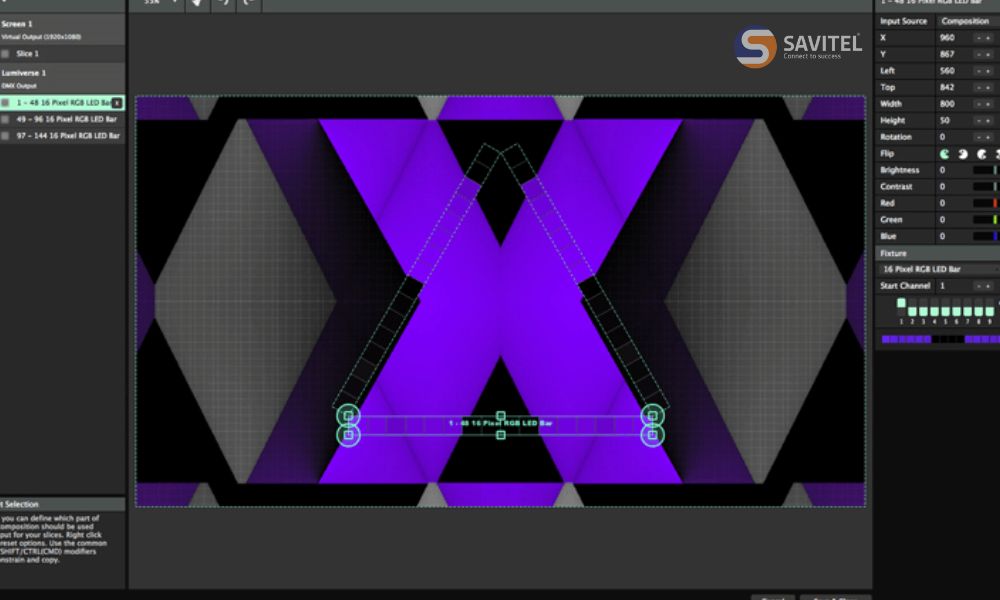The width and height of the screenshot is (1000, 600).
Task: Open the zoom percentage dropdown
Action: tap(157, 3)
